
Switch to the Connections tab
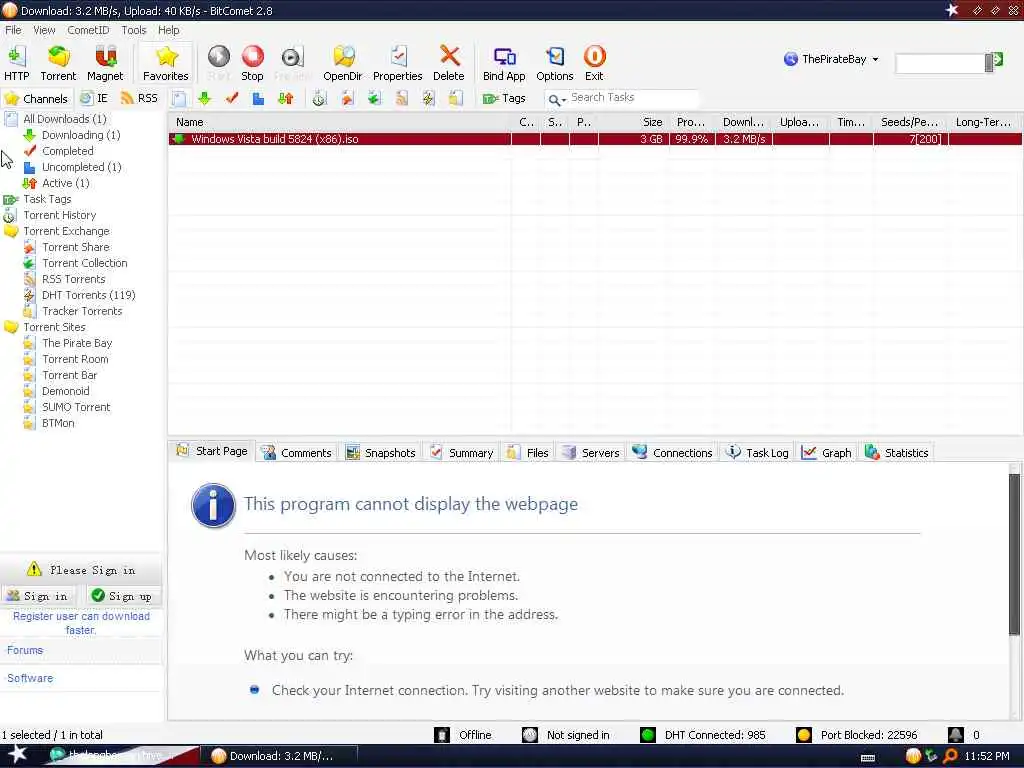tap(673, 453)
